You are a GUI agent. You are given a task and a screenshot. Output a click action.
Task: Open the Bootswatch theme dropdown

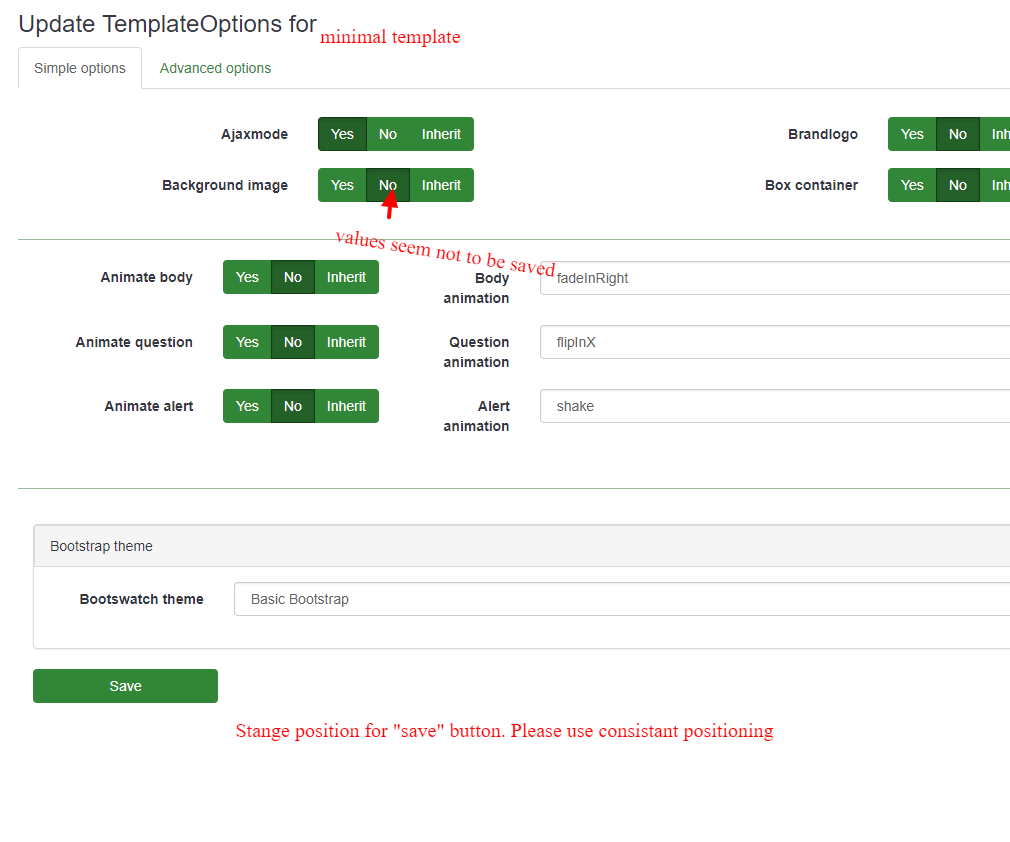pyautogui.click(x=622, y=599)
